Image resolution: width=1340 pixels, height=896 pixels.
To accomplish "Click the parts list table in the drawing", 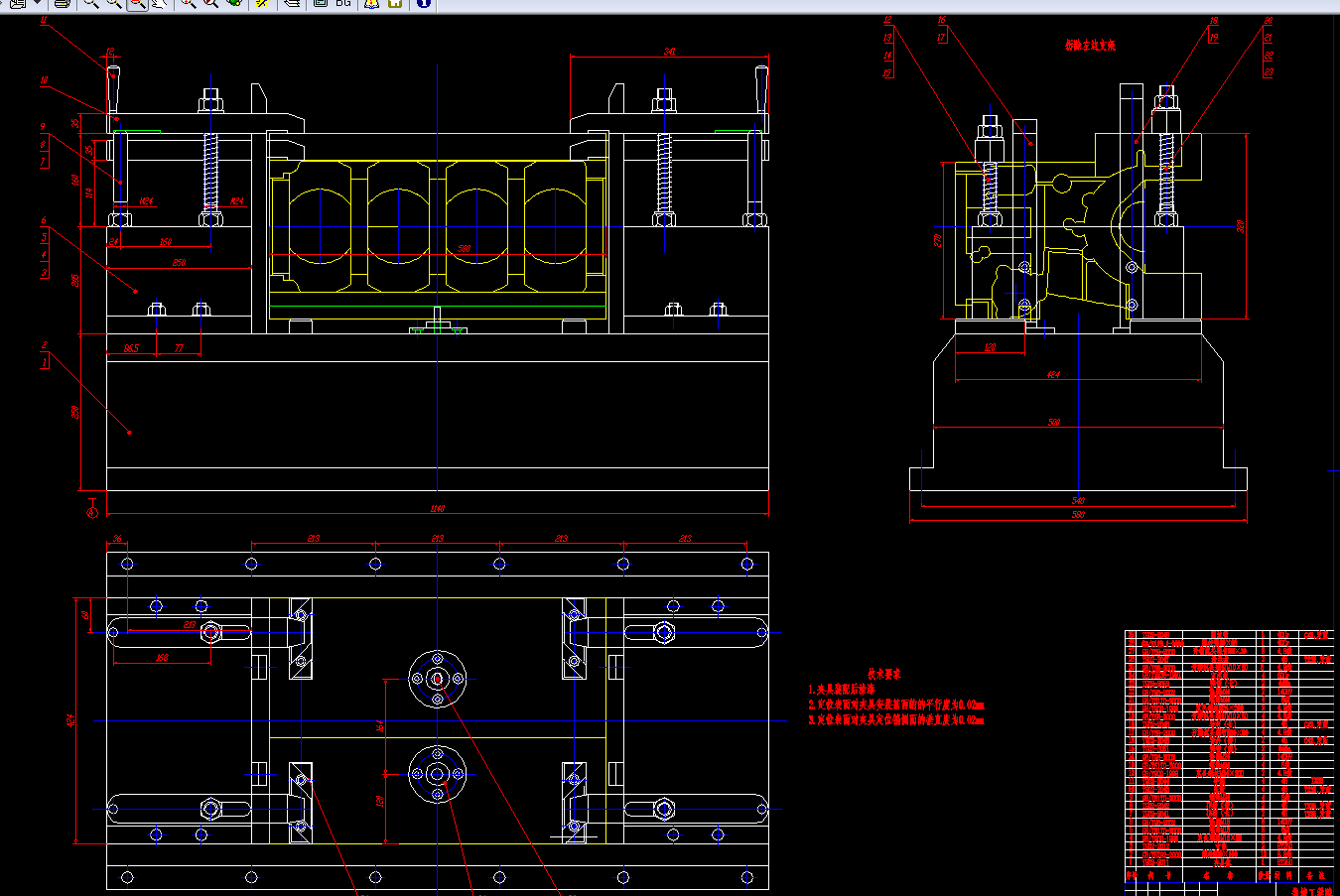I will pos(1229,756).
